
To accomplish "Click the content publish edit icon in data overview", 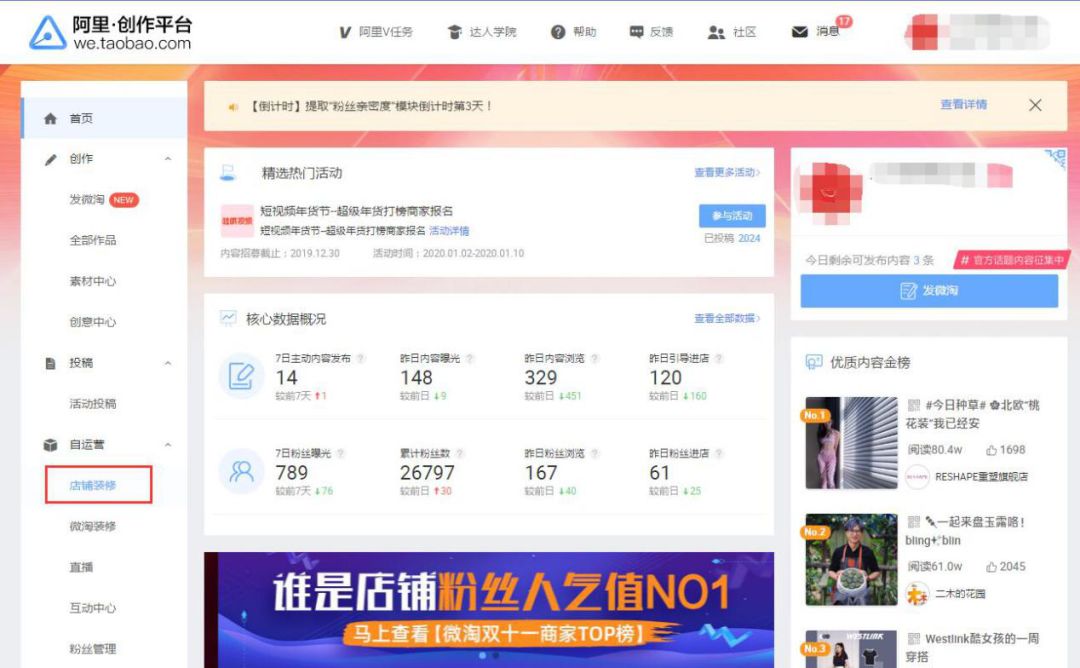I will tap(241, 376).
